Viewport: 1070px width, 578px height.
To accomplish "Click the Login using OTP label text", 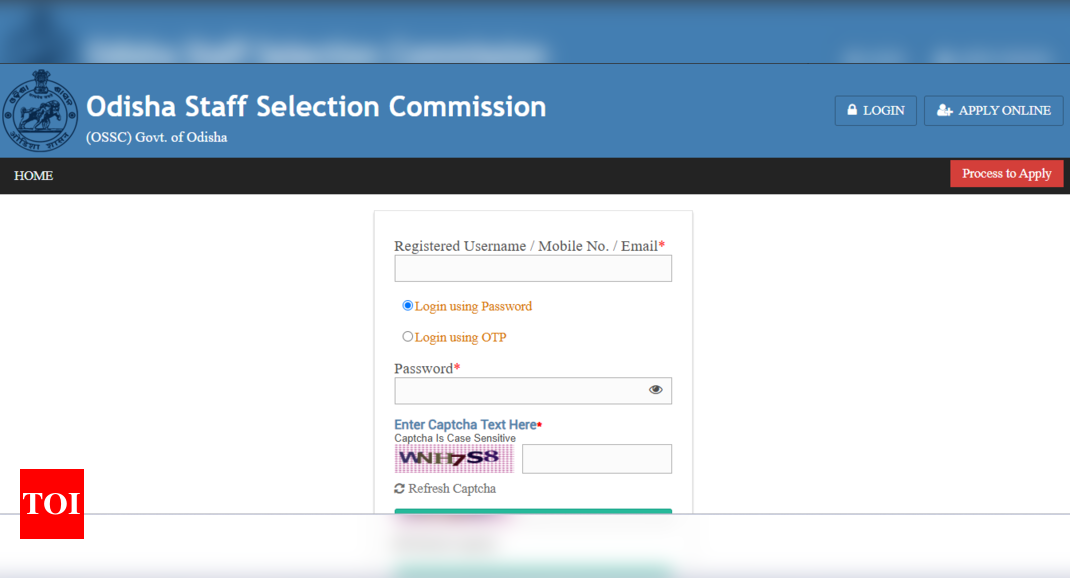I will coord(461,337).
